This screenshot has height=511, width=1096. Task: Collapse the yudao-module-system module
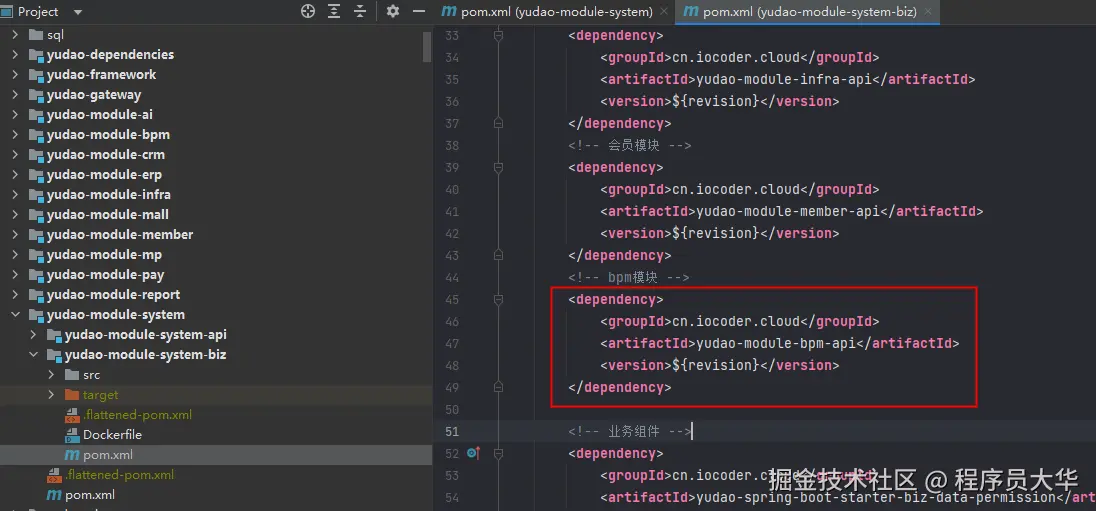15,315
